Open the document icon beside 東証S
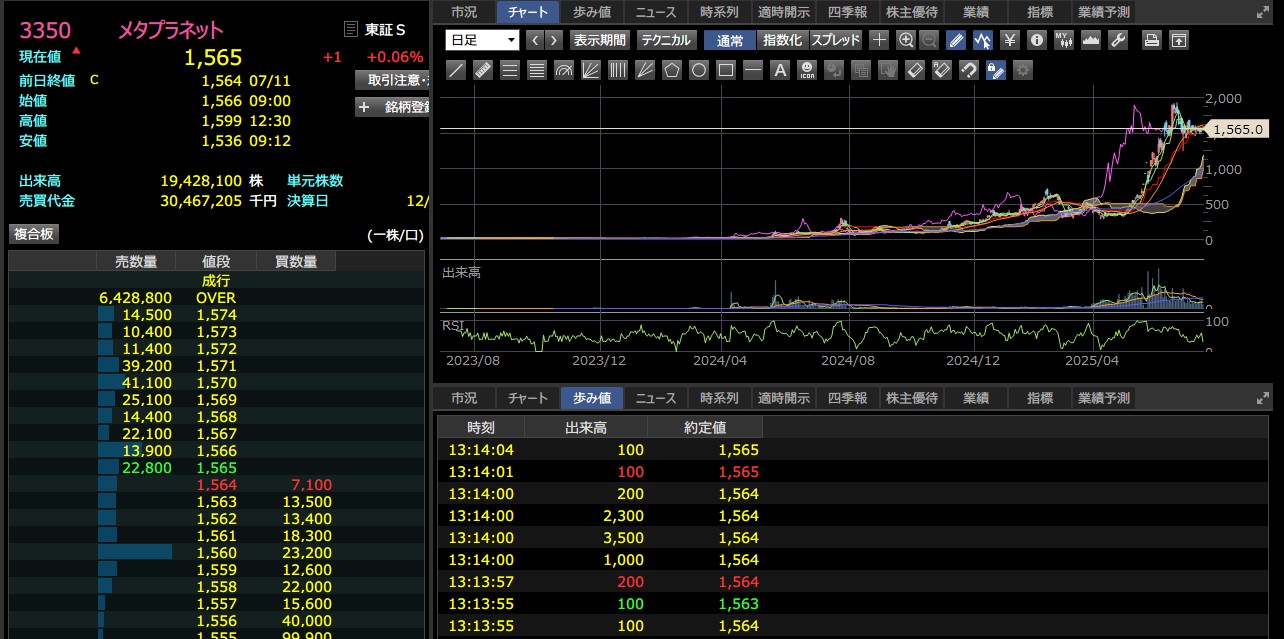 point(350,29)
